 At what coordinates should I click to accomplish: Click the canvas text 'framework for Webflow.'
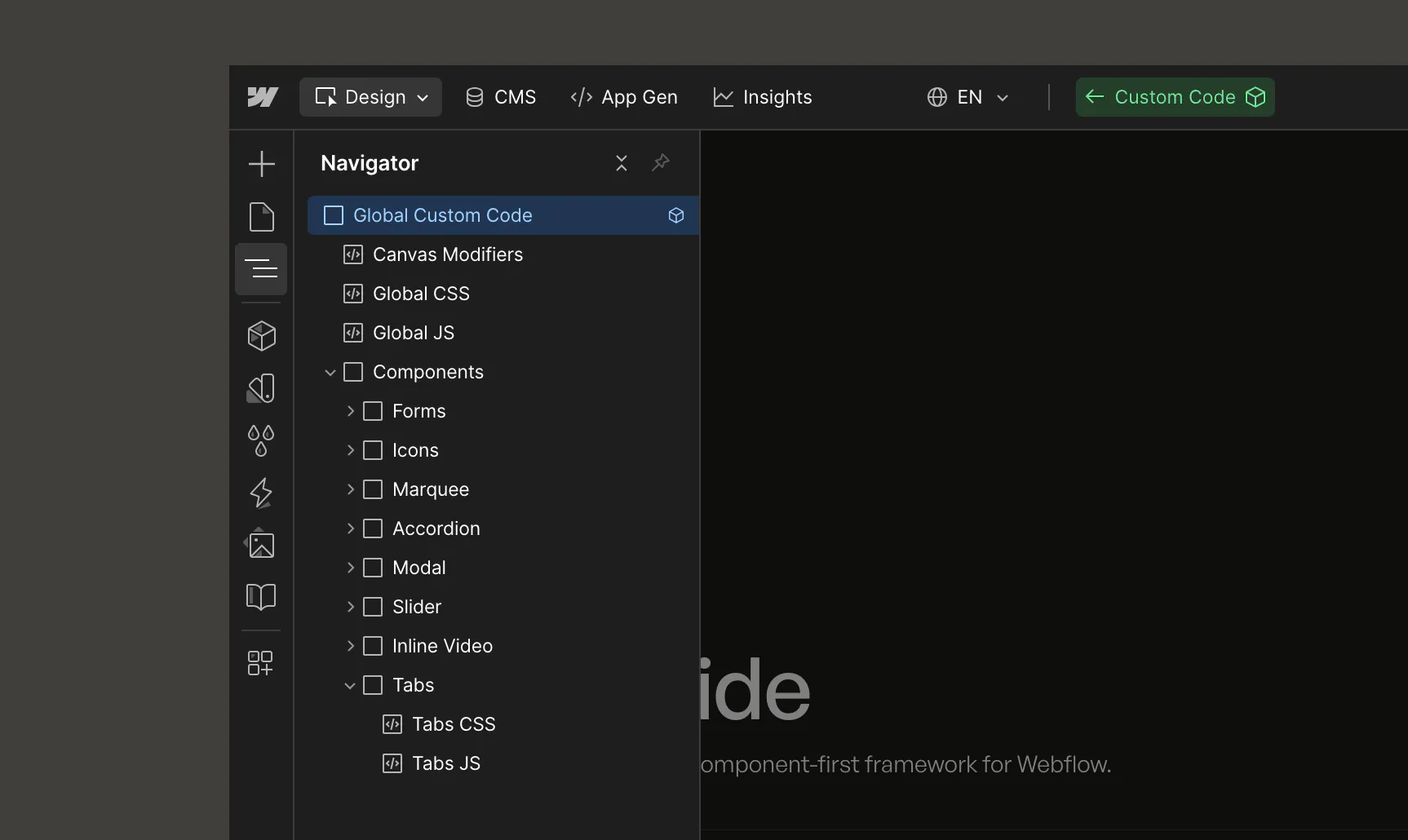pyautogui.click(x=988, y=764)
